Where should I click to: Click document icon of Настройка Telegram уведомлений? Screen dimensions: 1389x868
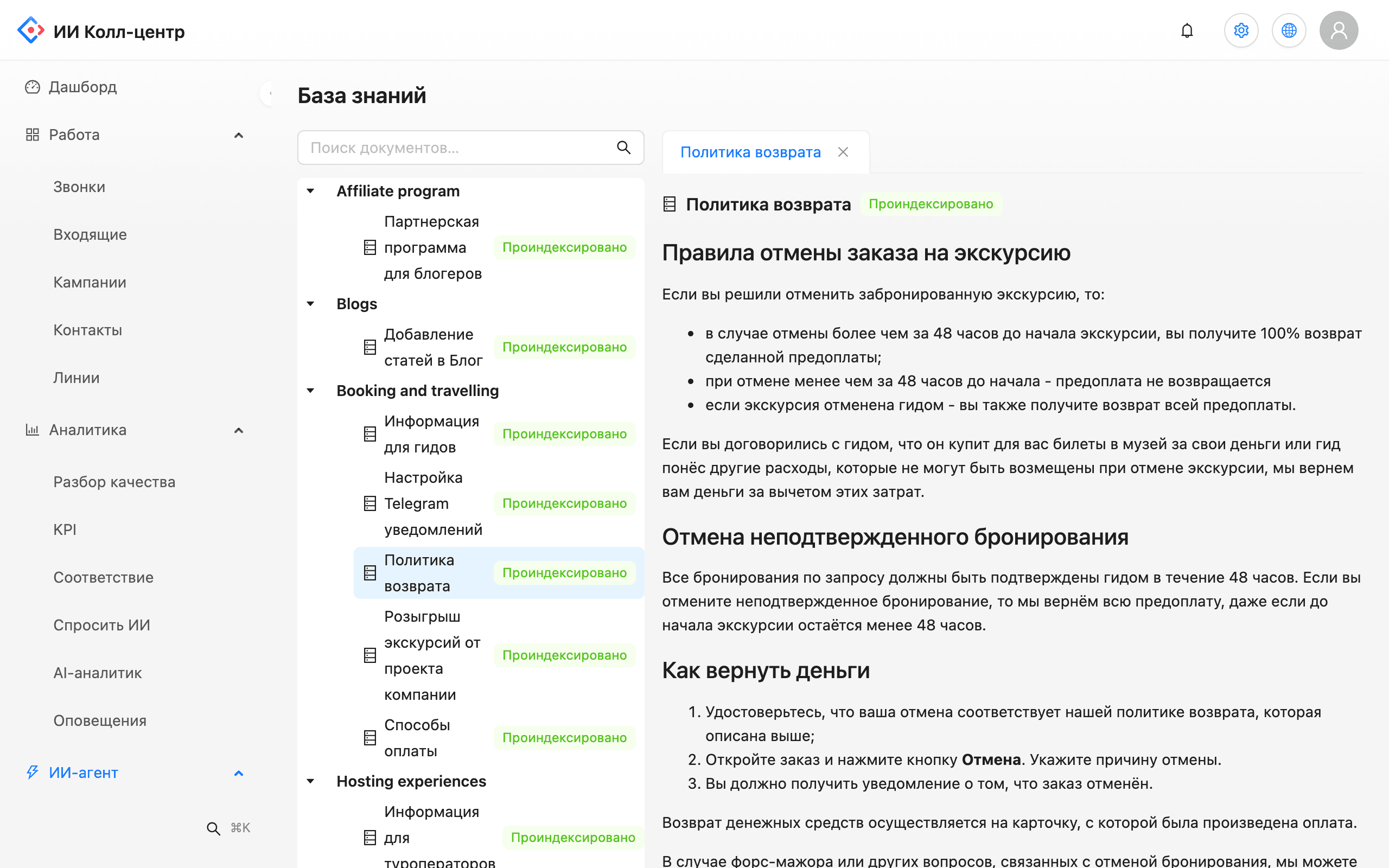370,503
